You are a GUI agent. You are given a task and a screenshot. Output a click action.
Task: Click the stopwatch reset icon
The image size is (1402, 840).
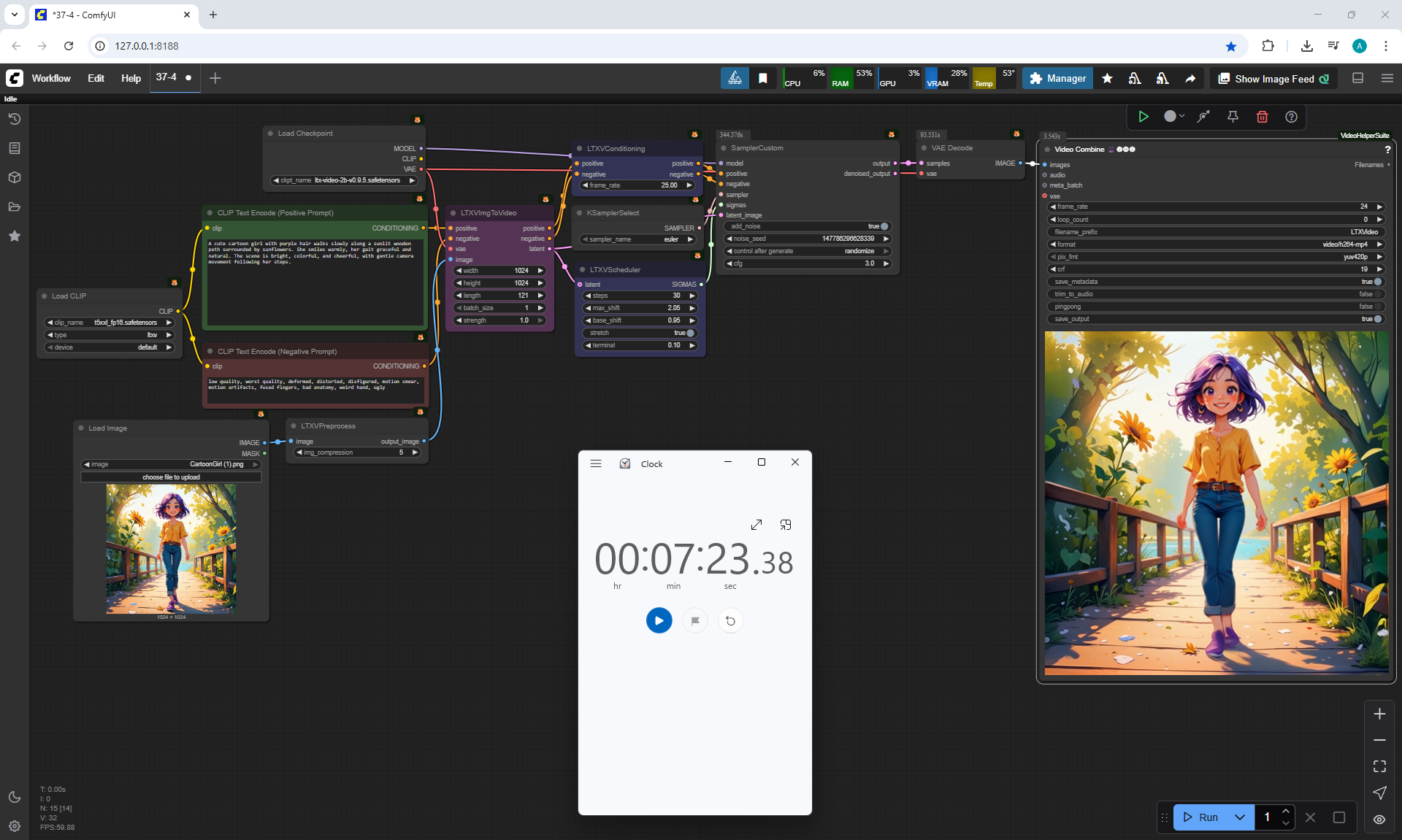point(730,621)
